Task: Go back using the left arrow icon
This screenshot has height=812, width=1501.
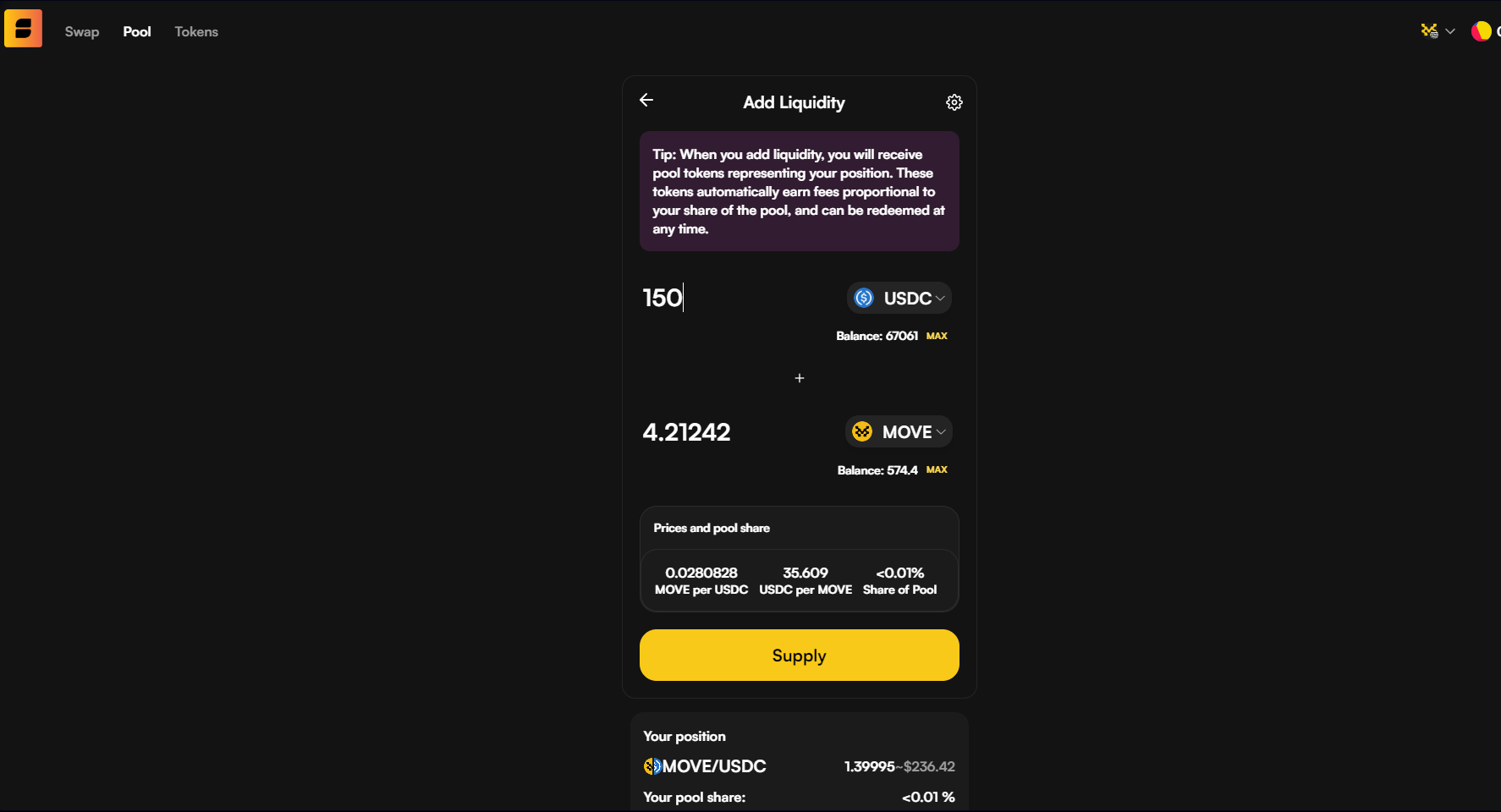Action: point(646,100)
